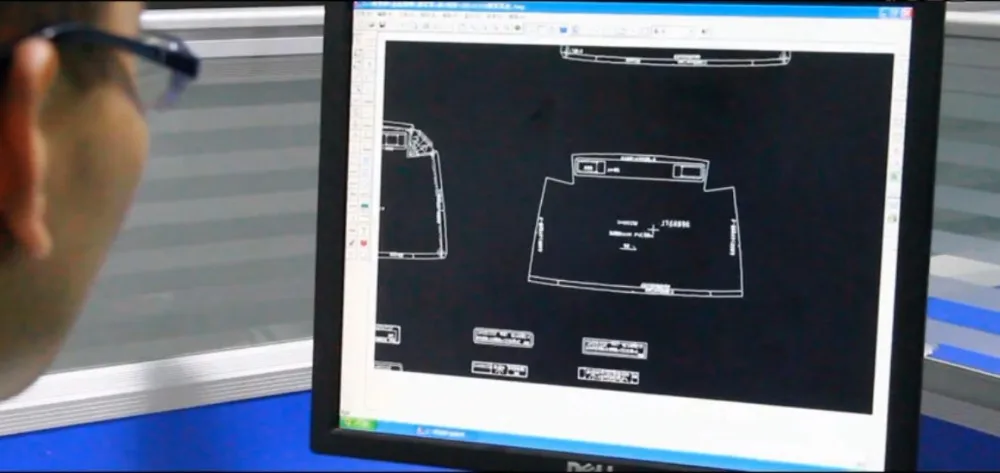Select the teal icon in the left toolbar

(364, 206)
